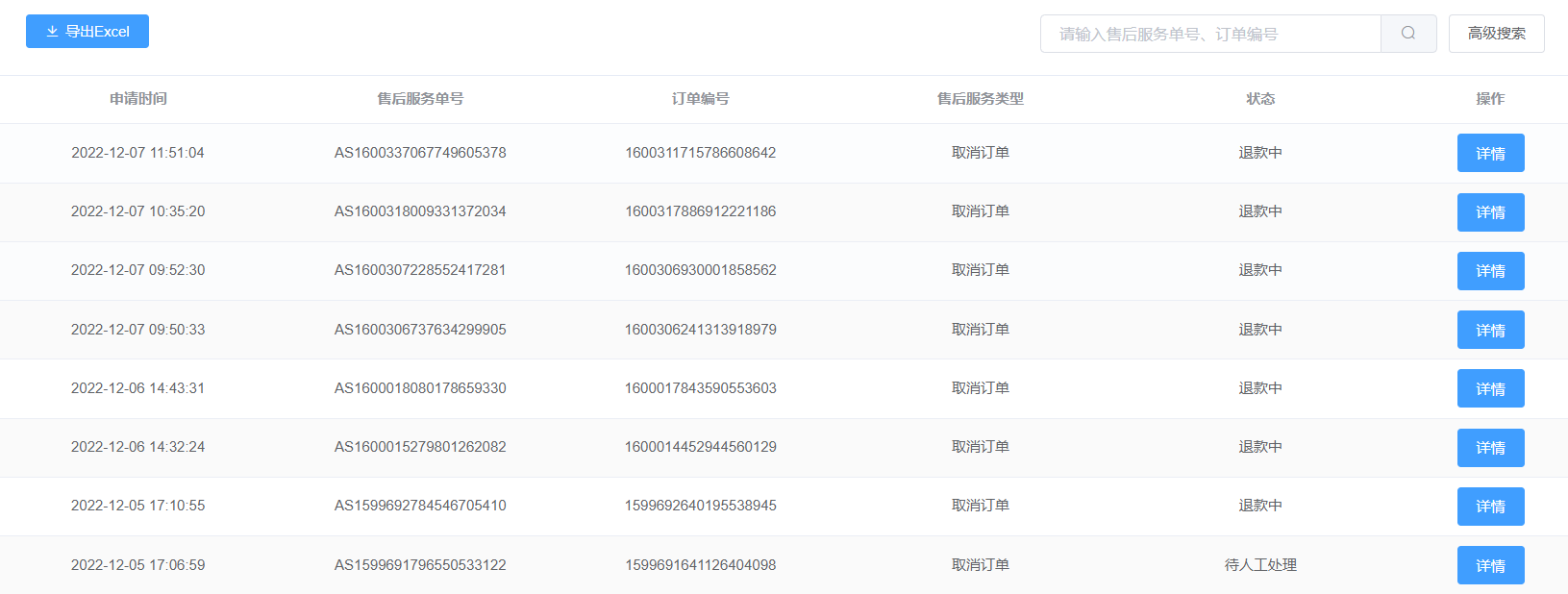Click the 状态 column header
The image size is (1568, 594).
pyautogui.click(x=1260, y=99)
